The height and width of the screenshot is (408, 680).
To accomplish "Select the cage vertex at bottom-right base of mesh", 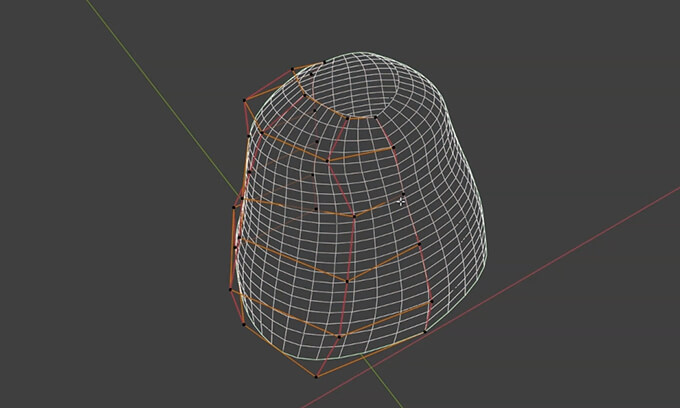I will click(426, 331).
